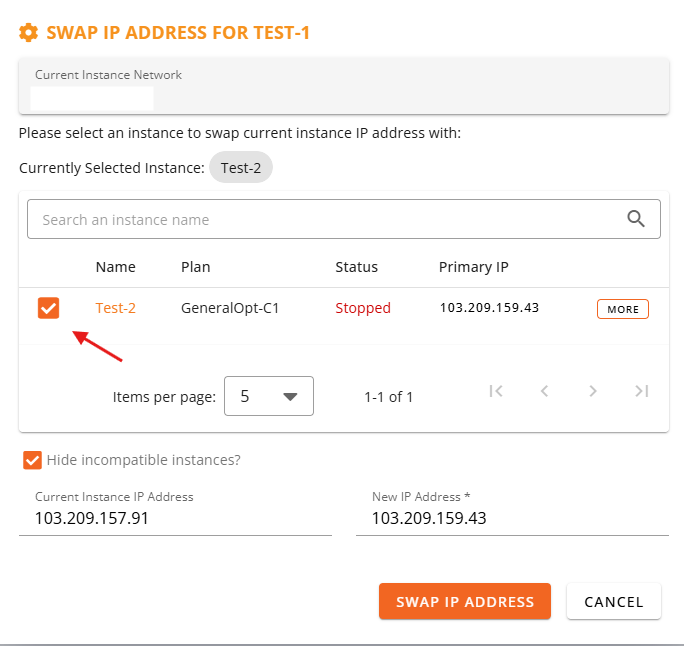Focus the Search an instance name field
684x646 pixels.
coord(344,219)
